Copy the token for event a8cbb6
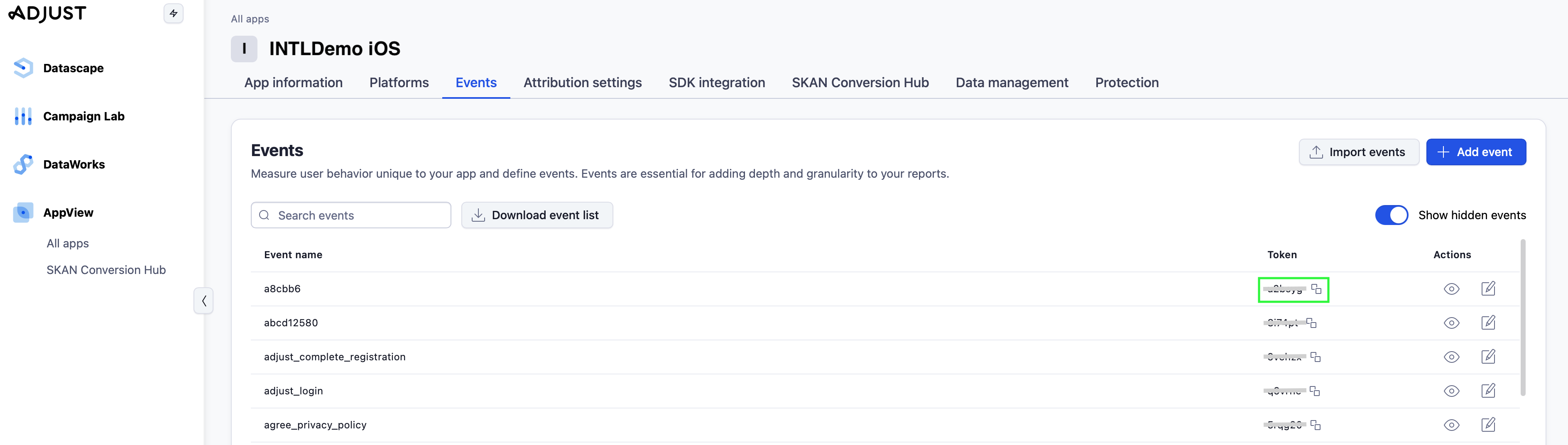This screenshot has width=1568, height=445. point(1316,289)
